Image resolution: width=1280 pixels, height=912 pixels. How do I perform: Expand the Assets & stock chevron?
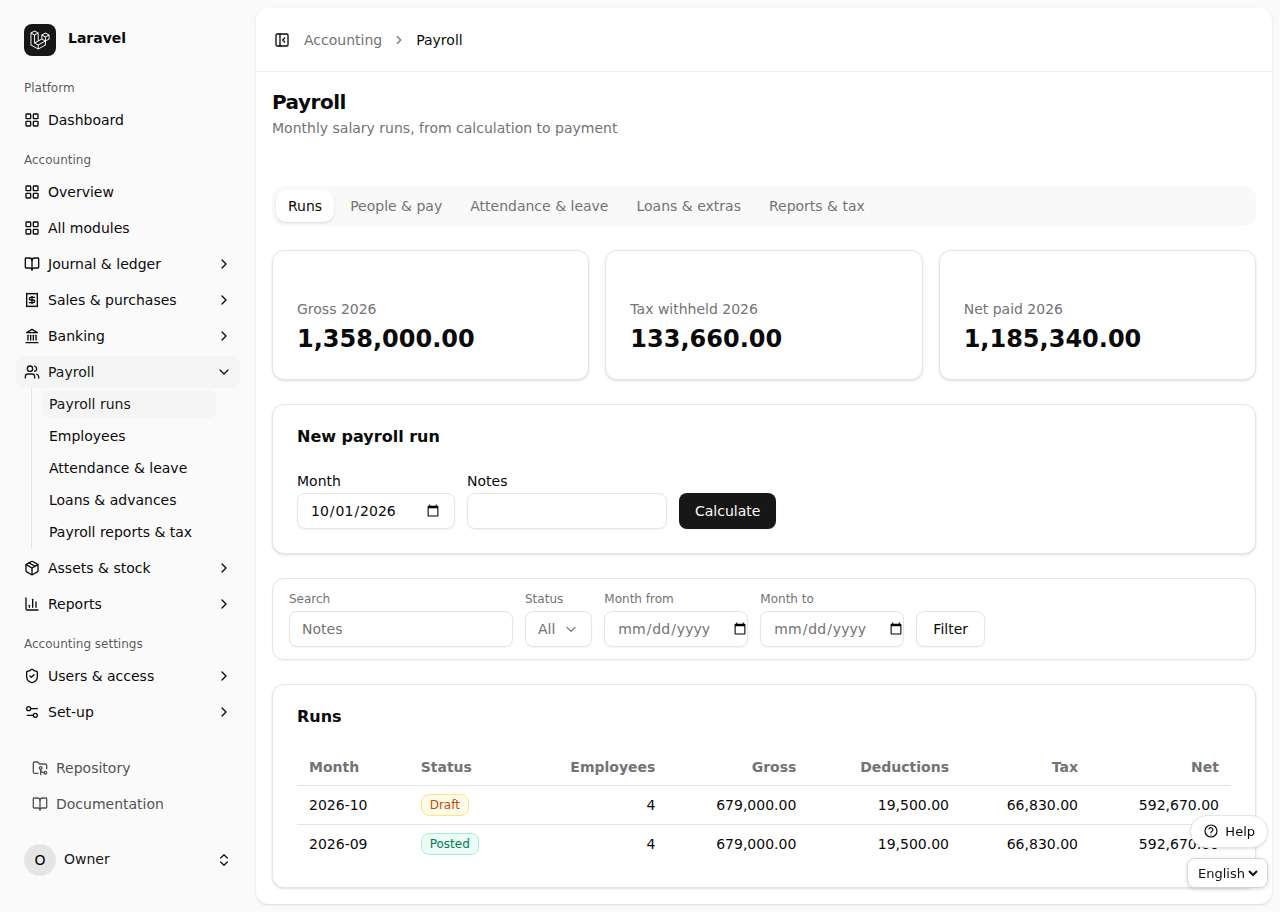pos(224,568)
